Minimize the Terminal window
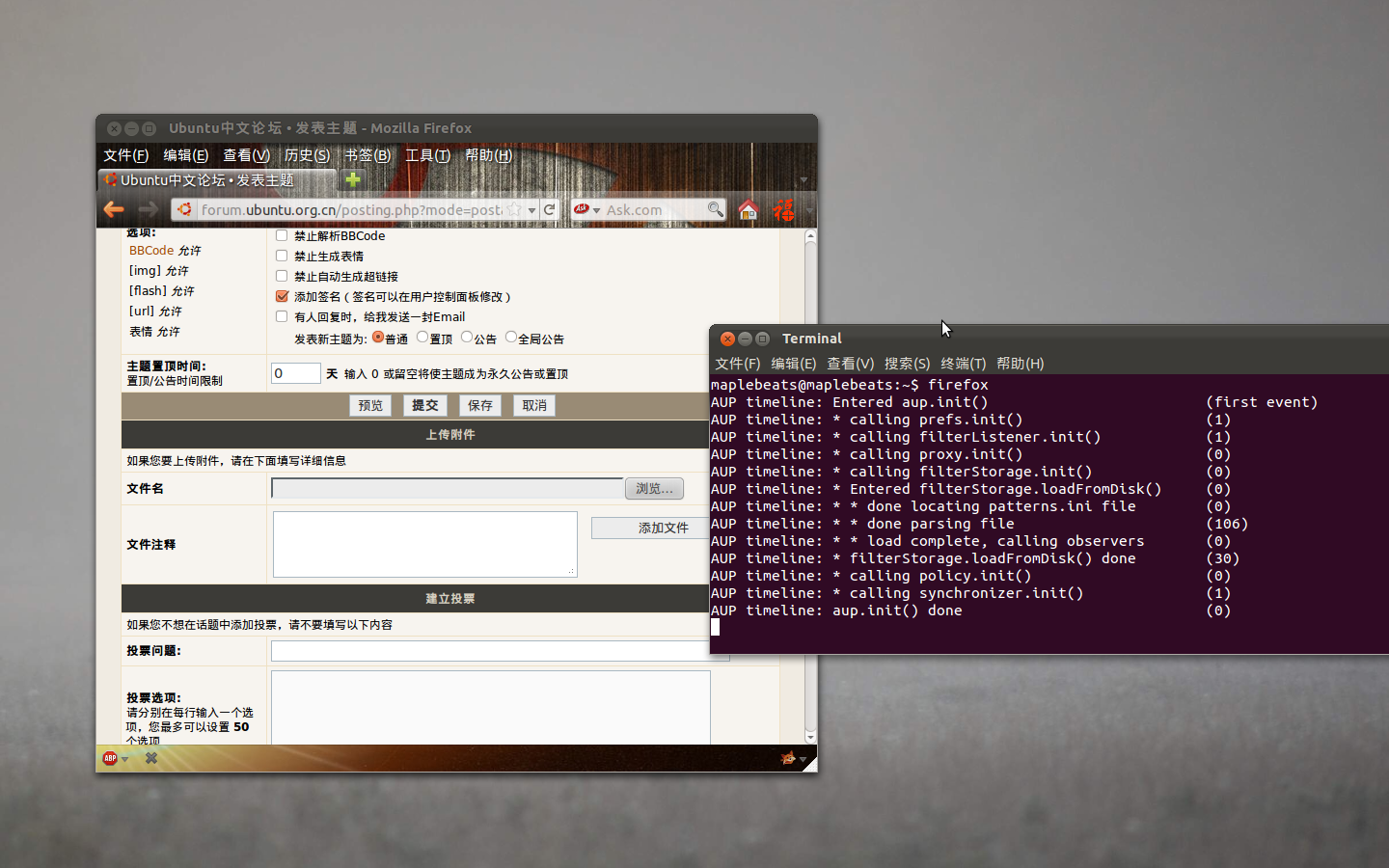 click(745, 339)
